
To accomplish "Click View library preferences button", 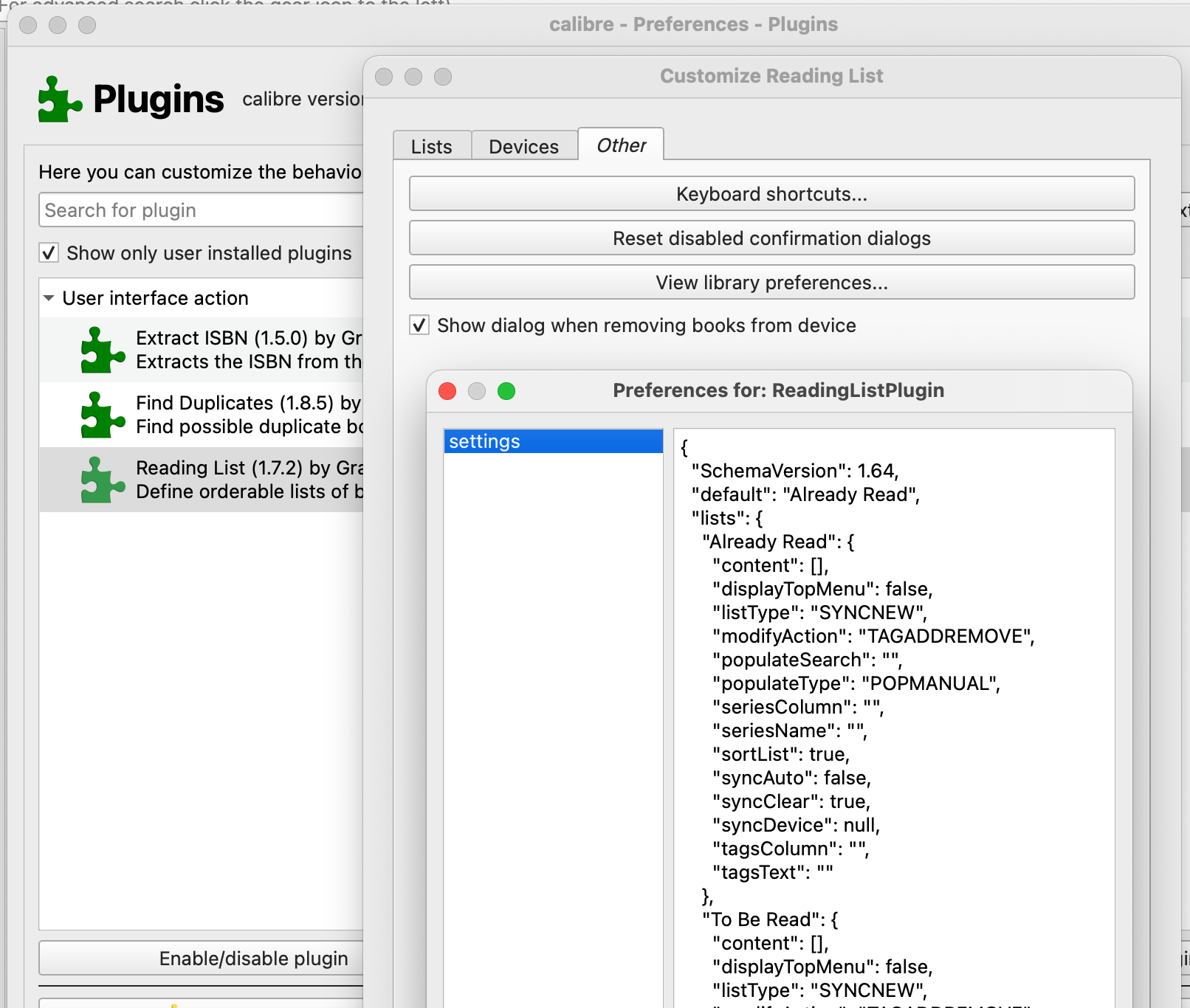I will [771, 283].
